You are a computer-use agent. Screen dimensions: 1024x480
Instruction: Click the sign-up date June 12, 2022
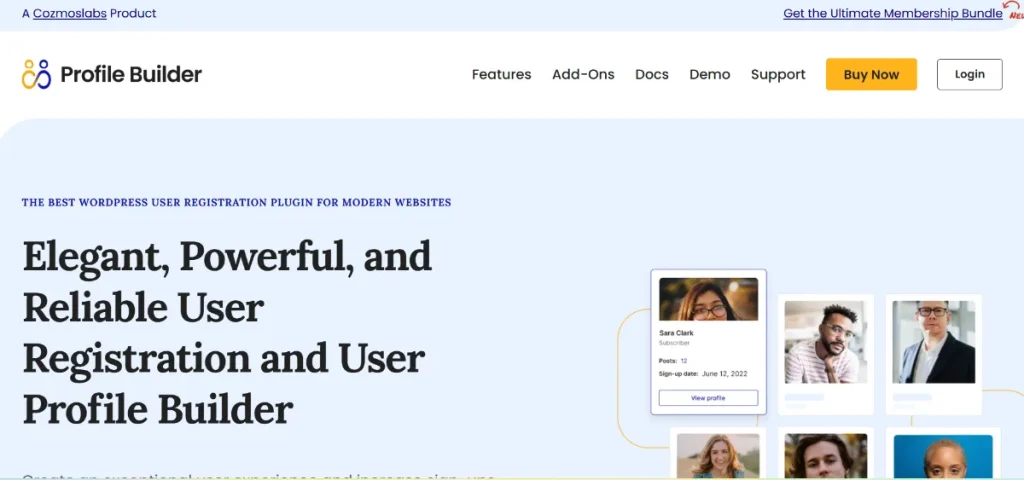[724, 374]
